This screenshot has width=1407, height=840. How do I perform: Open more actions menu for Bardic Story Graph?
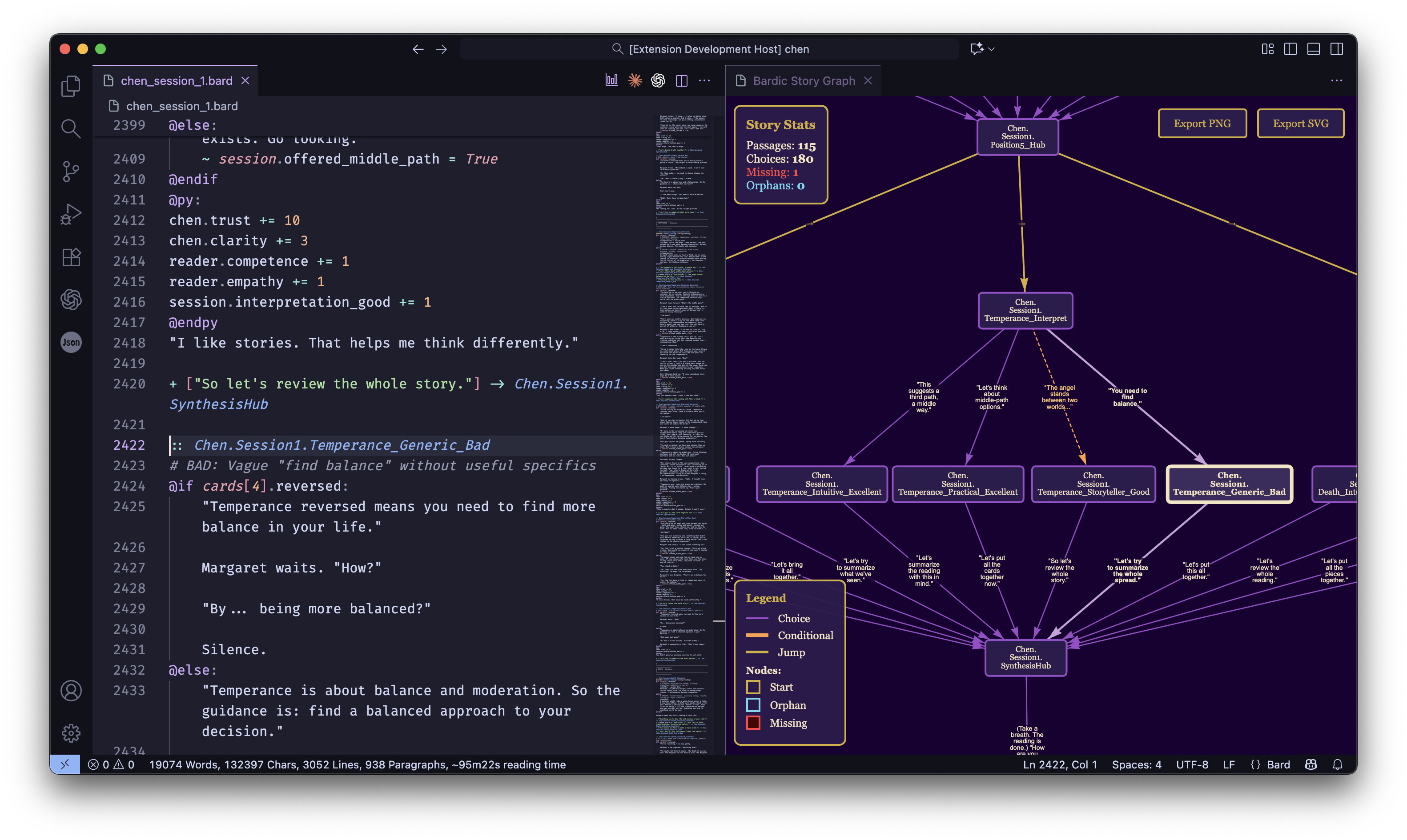(1336, 80)
